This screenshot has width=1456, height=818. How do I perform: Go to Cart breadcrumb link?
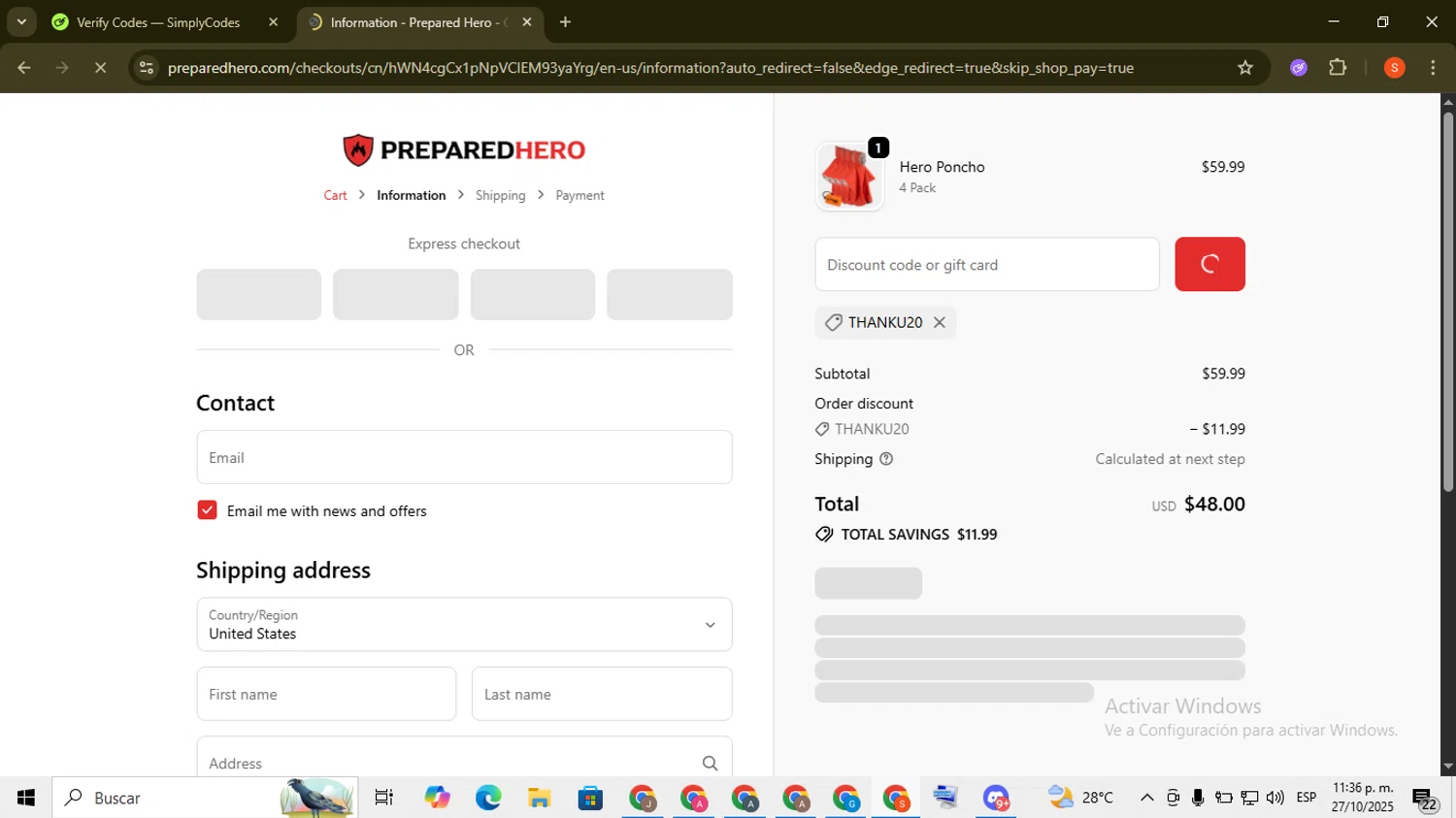335,195
